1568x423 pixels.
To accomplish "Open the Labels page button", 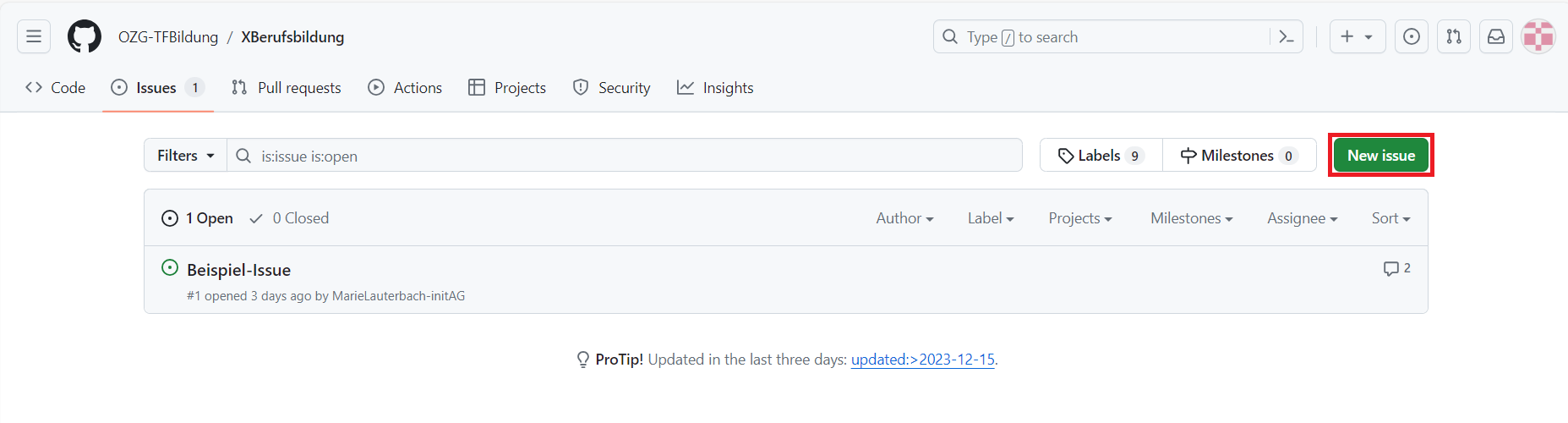I will [1101, 156].
